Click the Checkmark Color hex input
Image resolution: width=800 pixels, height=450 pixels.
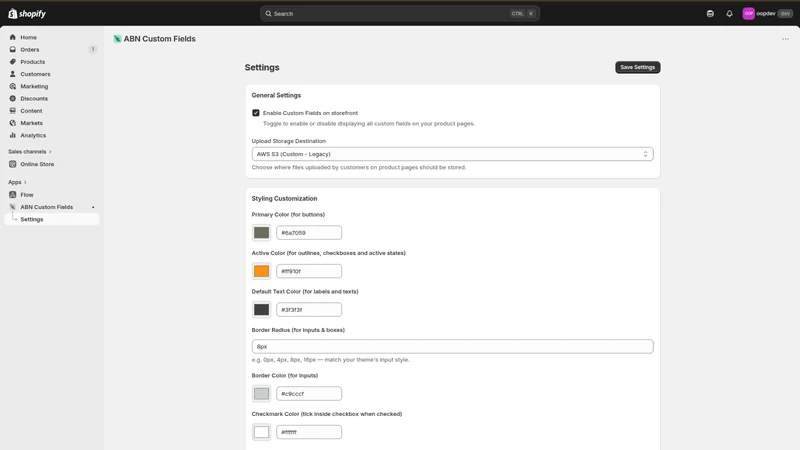(309, 432)
